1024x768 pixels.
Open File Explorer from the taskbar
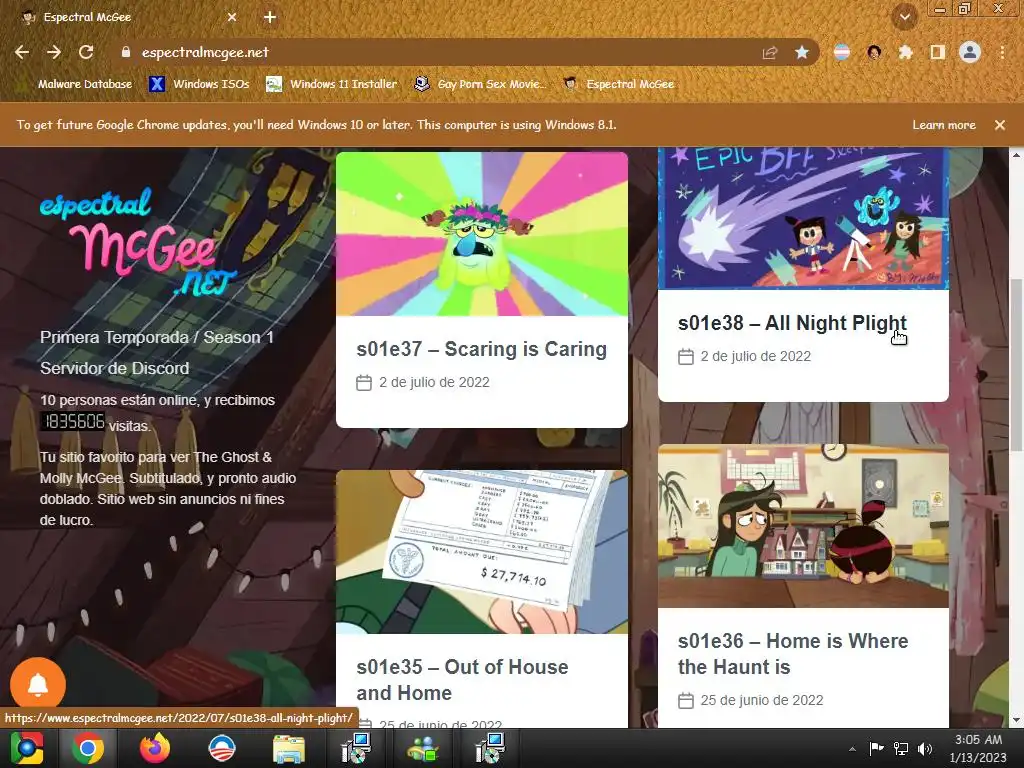coord(289,748)
